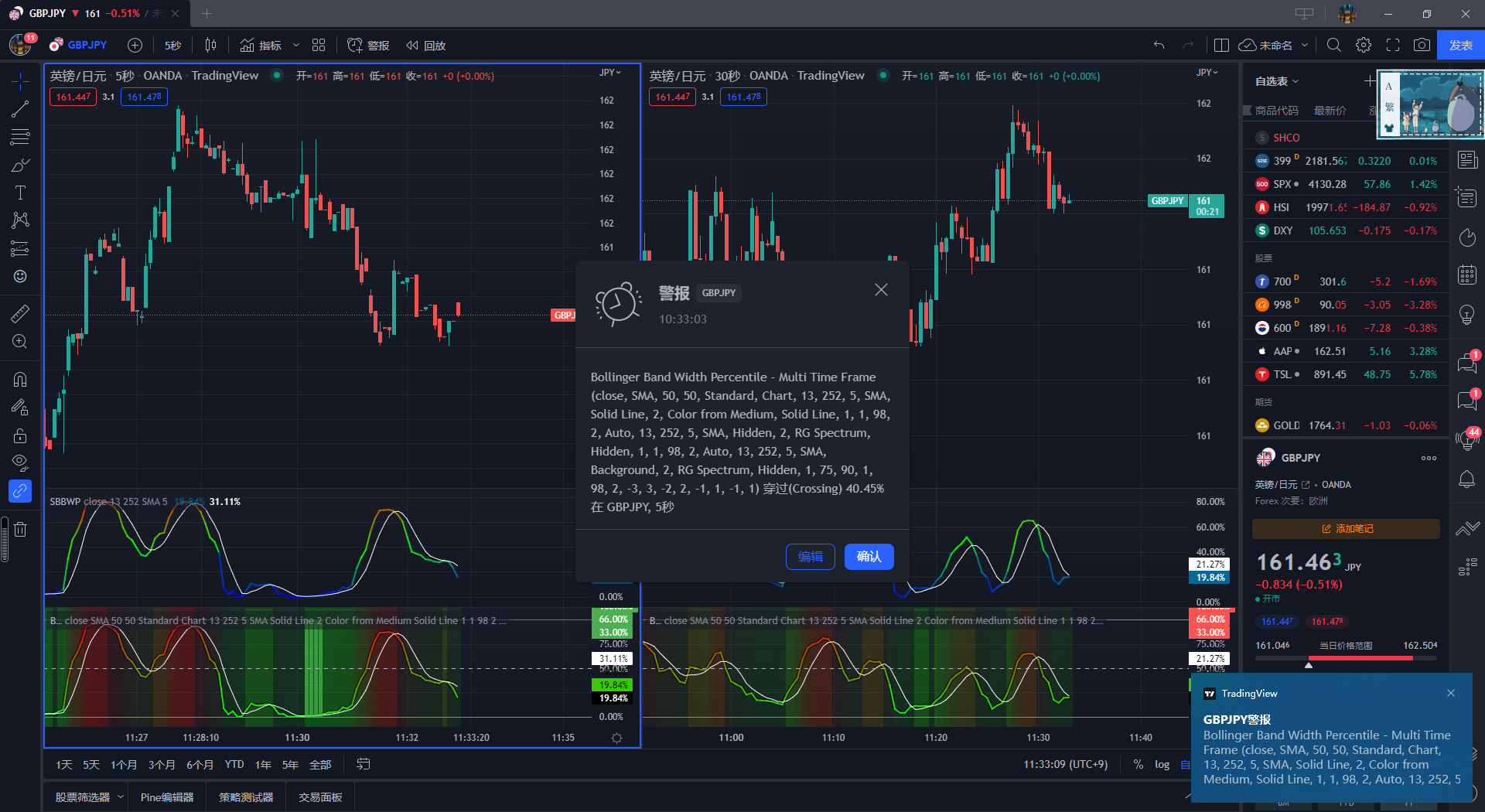Hide all drawings with the eye icon
Viewport: 1485px width, 812px height.
click(x=20, y=463)
